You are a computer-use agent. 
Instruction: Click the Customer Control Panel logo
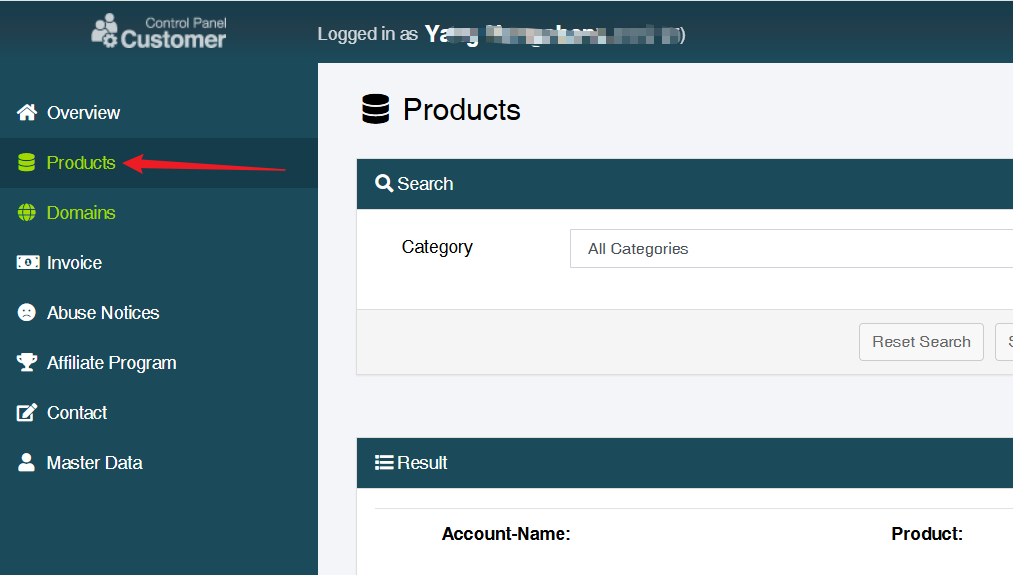158,32
